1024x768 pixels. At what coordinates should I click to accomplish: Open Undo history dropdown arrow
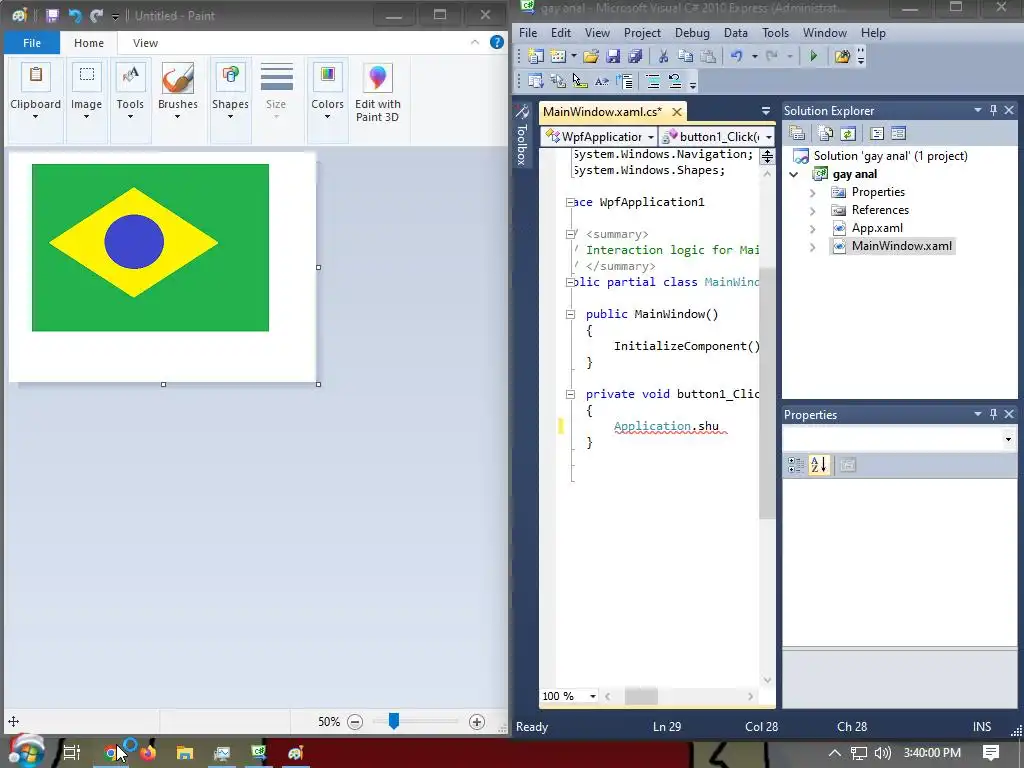754,57
